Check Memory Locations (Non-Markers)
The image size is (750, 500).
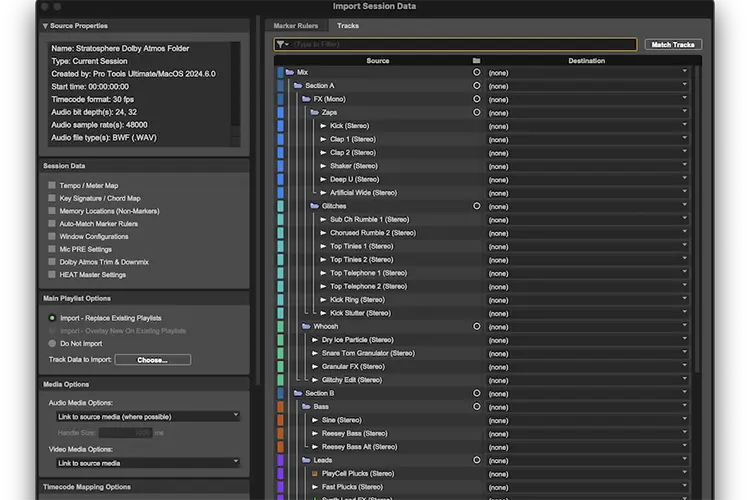(x=52, y=211)
